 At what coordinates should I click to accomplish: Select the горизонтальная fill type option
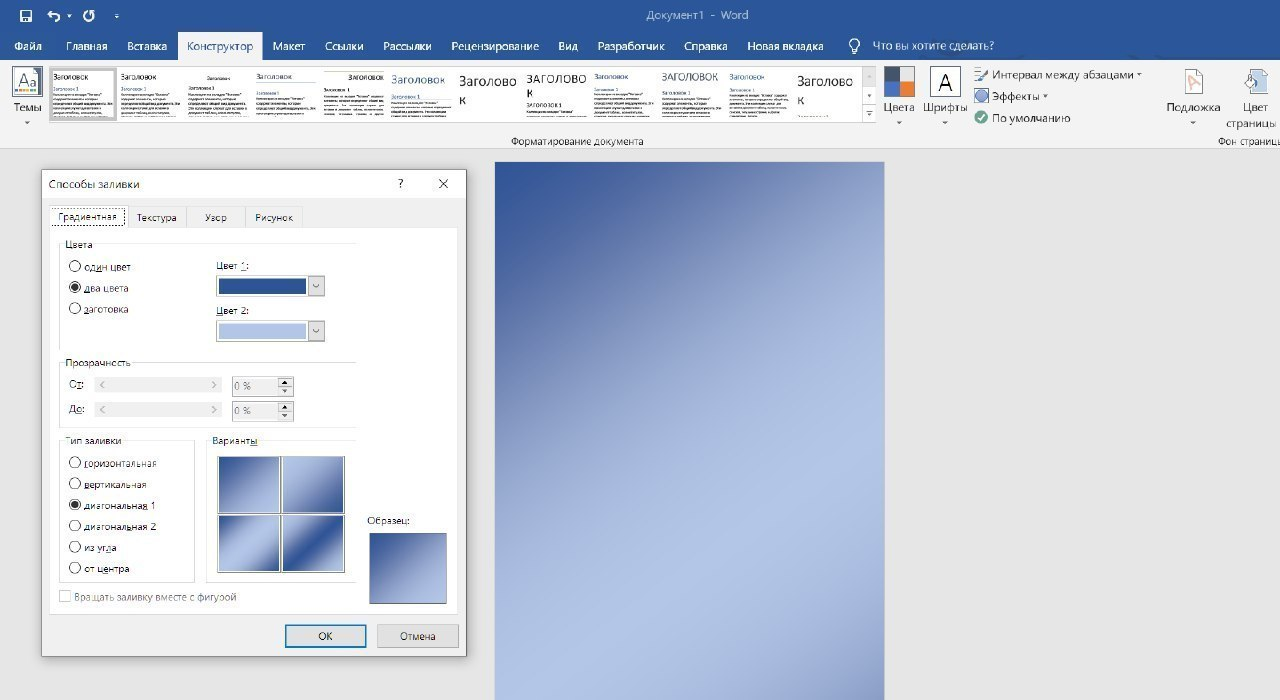pyautogui.click(x=75, y=463)
